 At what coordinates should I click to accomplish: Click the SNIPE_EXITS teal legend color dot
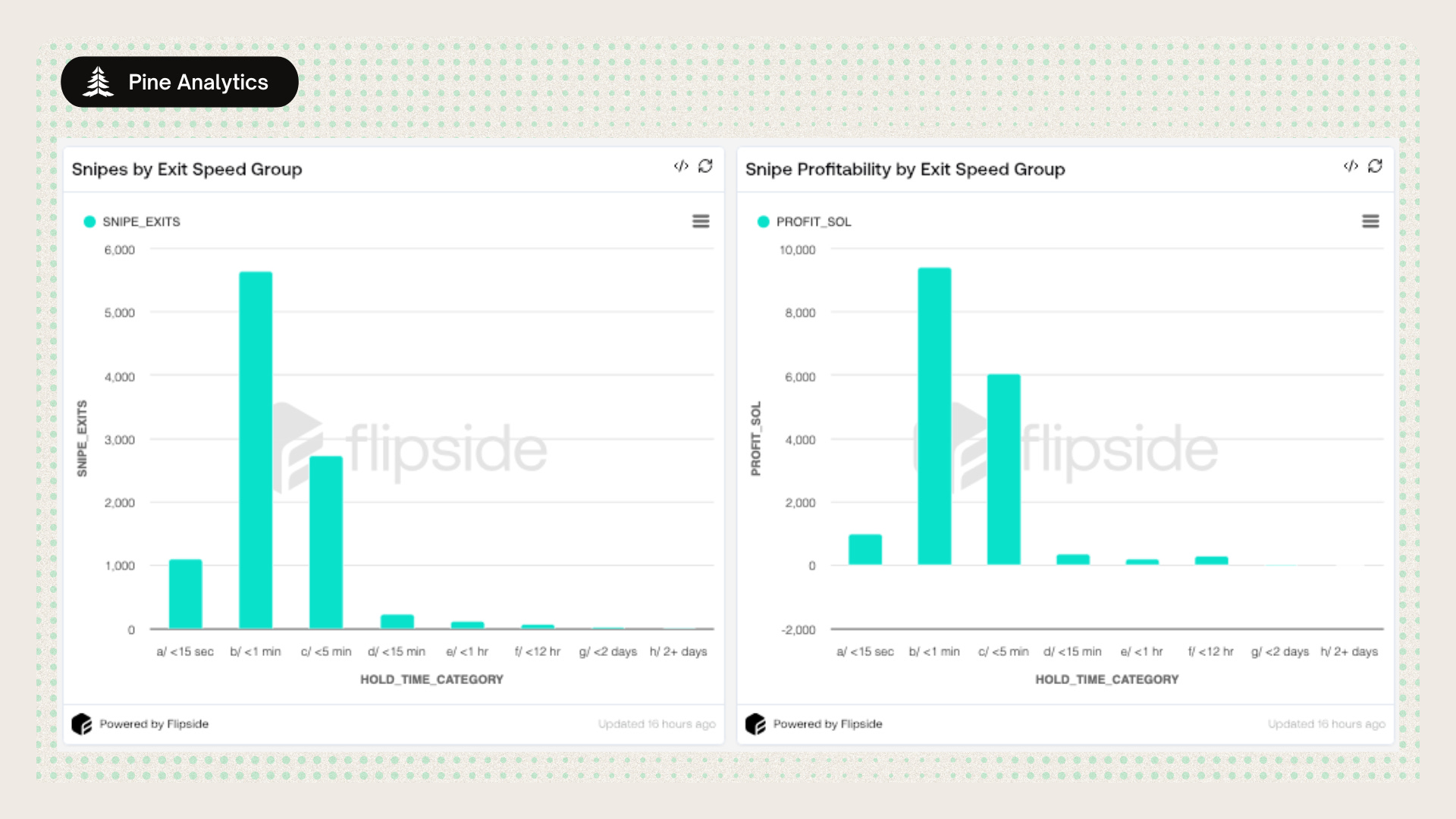(x=89, y=221)
